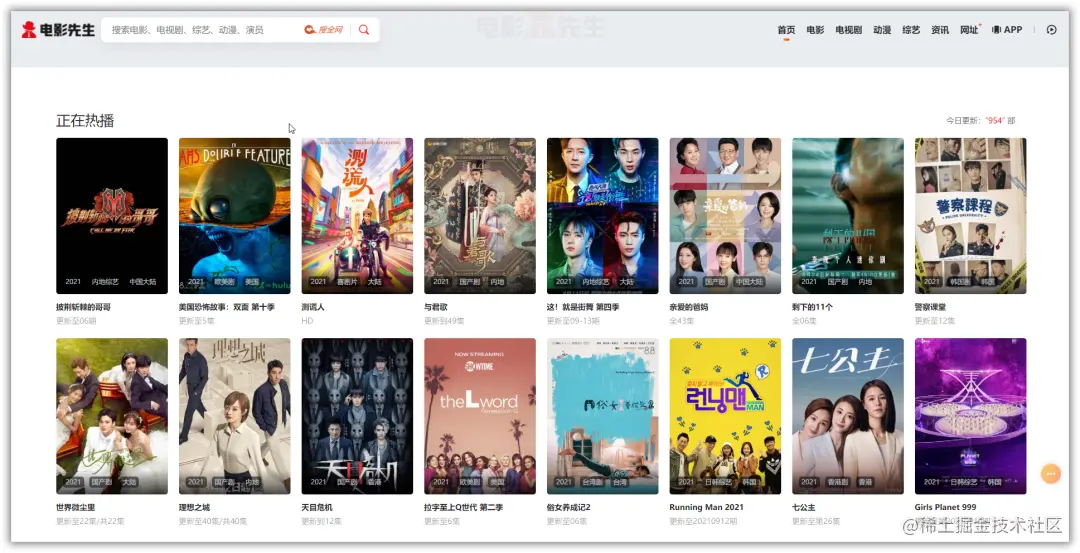Image resolution: width=1080 pixels, height=553 pixels.
Task: Click the APP download link
Action: (x=1007, y=30)
